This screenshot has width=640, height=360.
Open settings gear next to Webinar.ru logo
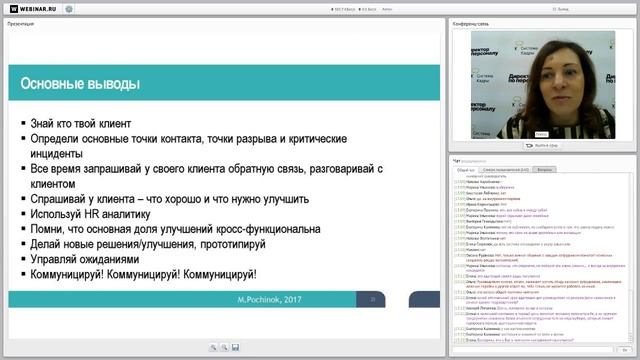(x=69, y=9)
